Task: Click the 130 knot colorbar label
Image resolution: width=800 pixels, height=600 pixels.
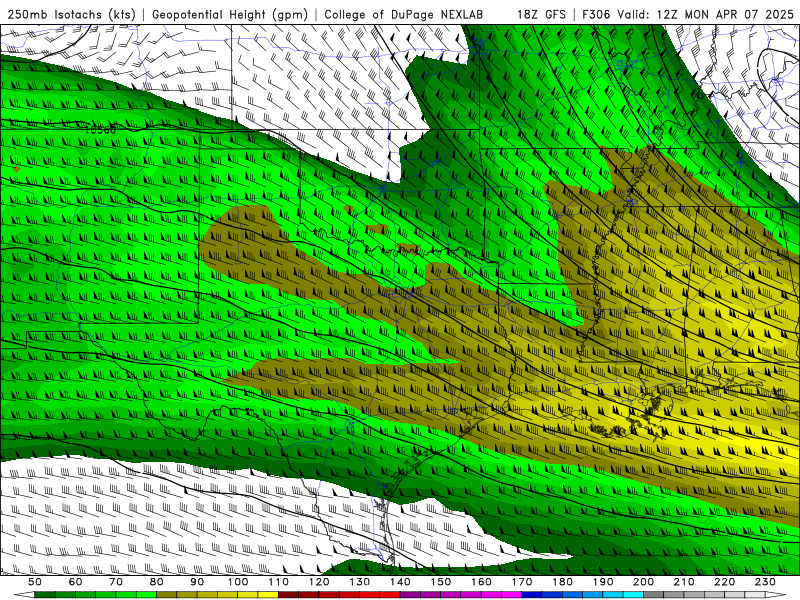Action: click(359, 582)
